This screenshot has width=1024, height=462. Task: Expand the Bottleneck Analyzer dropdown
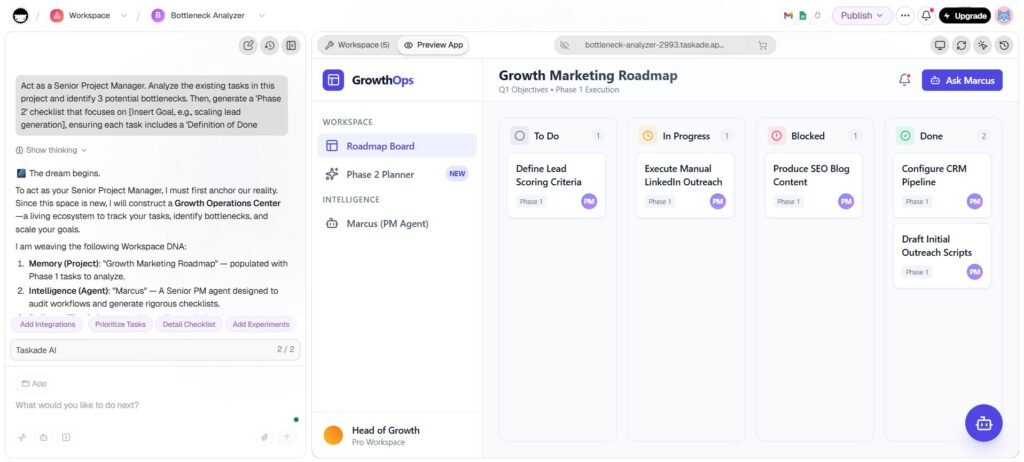[x=261, y=15]
